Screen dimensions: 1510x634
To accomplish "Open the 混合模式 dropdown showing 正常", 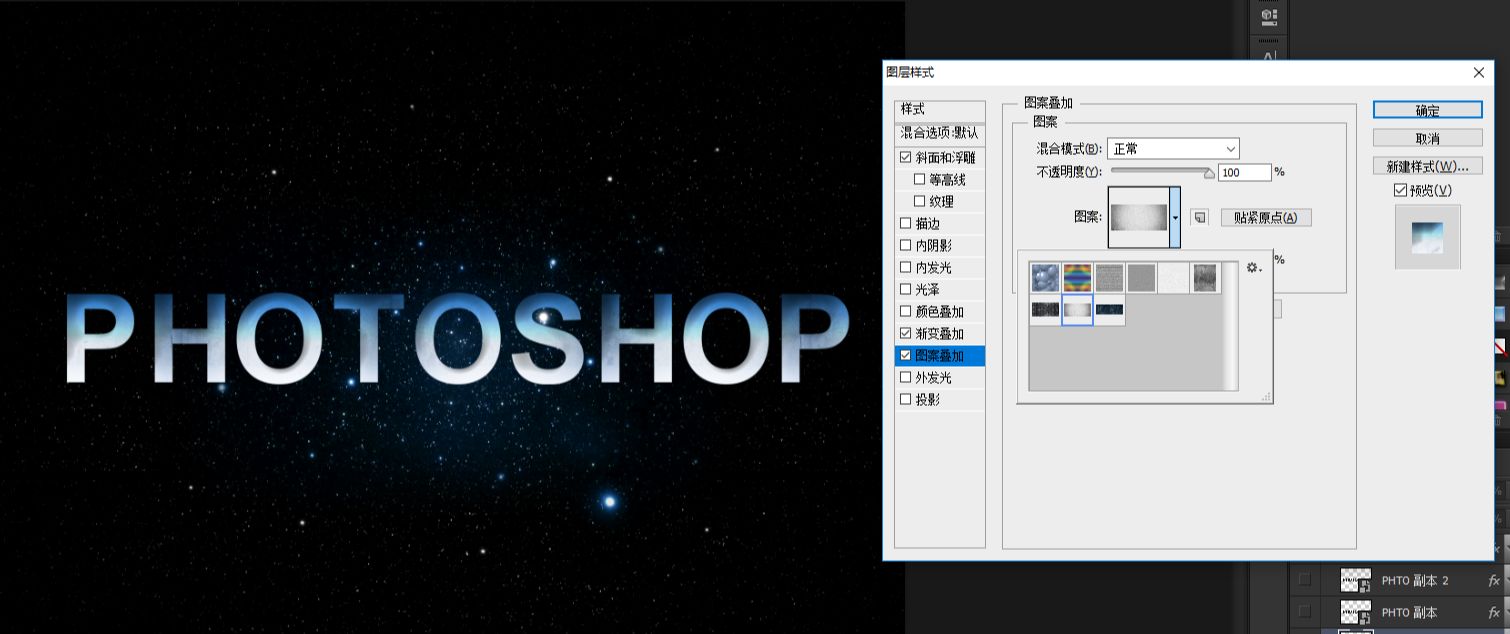I will (x=1173, y=149).
